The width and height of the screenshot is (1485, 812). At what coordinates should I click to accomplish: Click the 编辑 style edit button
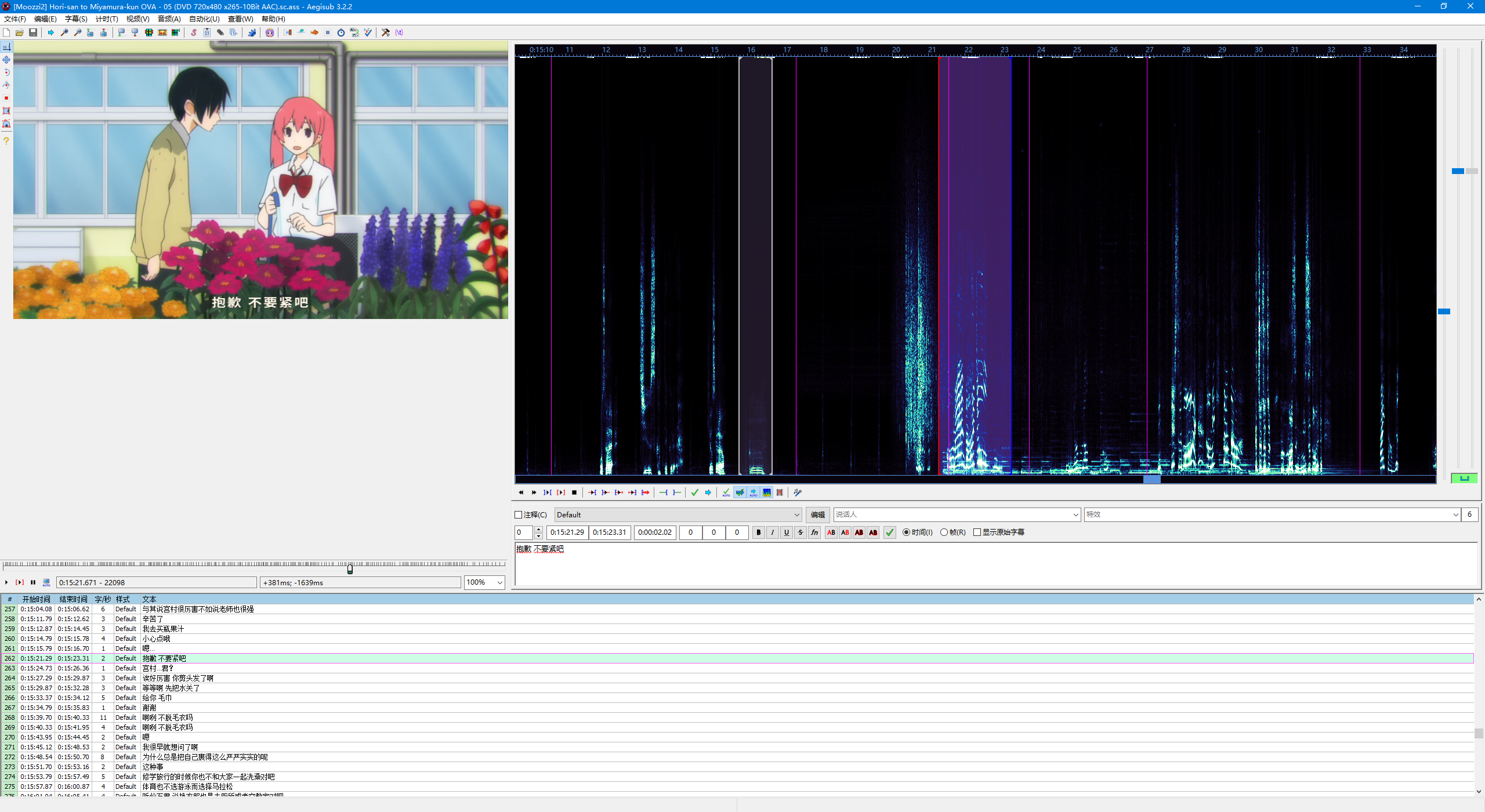click(817, 515)
